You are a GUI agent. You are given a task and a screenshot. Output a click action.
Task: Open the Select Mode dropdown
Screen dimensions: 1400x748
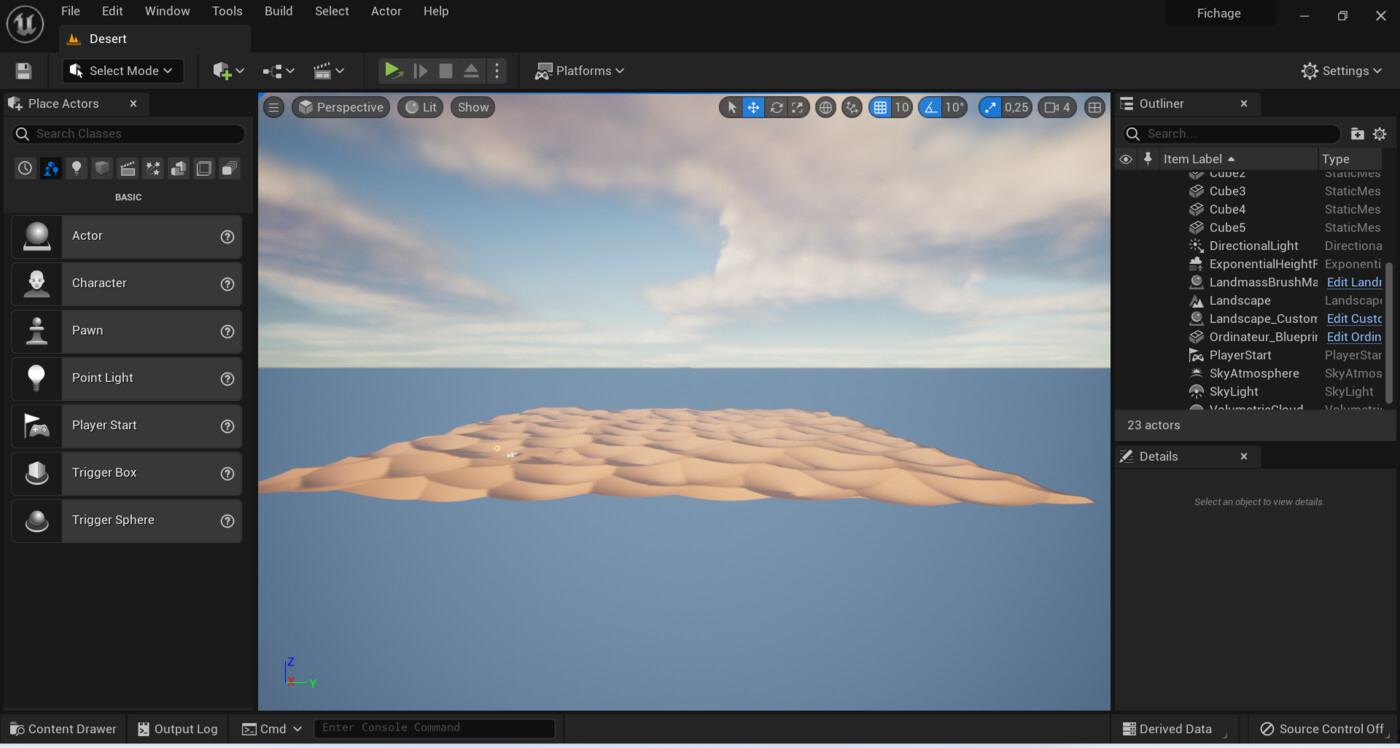(x=122, y=71)
